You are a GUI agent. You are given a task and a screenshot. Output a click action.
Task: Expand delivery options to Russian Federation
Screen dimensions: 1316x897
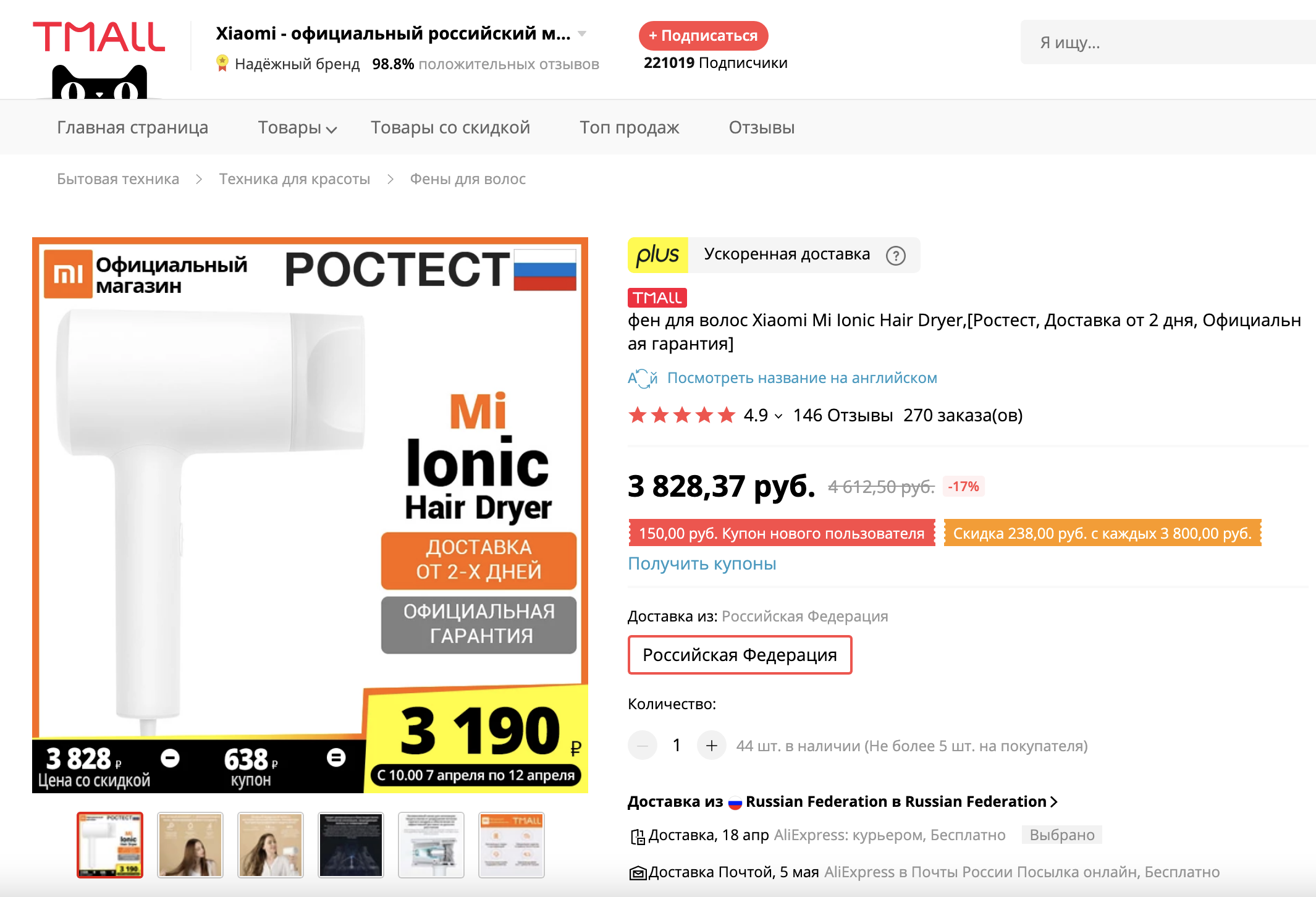(x=1053, y=802)
